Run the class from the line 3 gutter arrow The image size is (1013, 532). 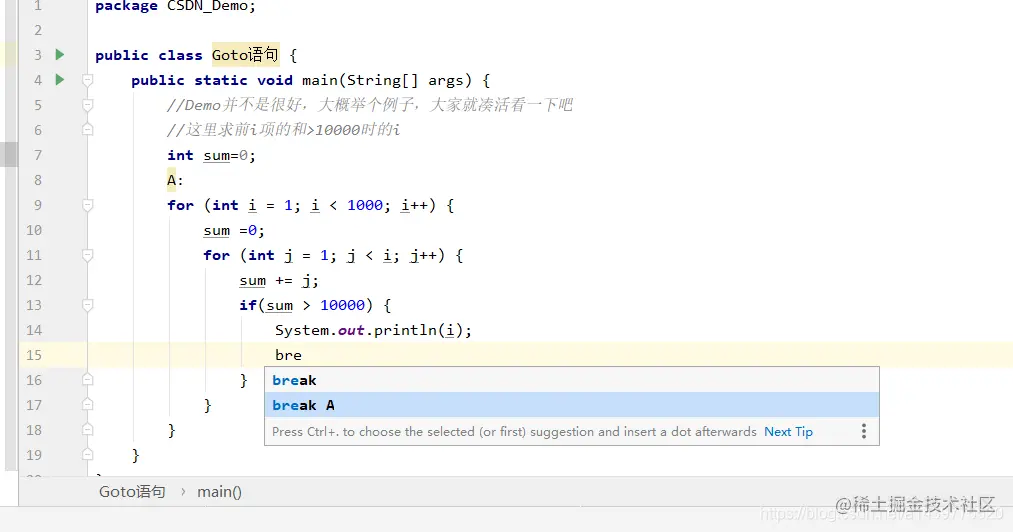pyautogui.click(x=59, y=55)
